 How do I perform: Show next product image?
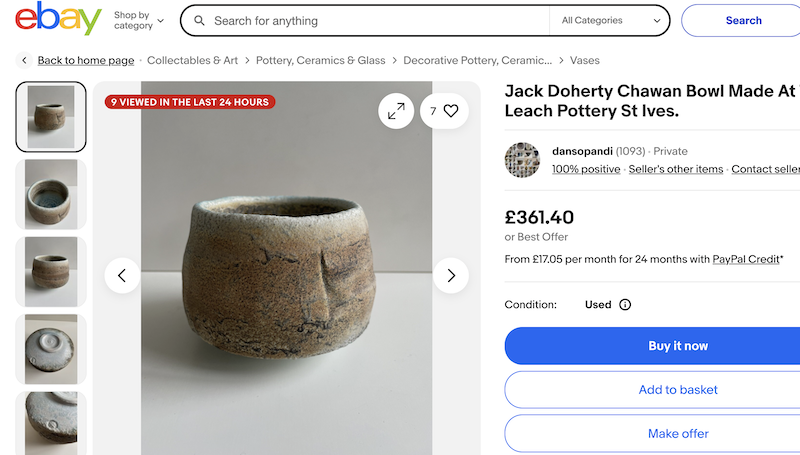pos(451,275)
